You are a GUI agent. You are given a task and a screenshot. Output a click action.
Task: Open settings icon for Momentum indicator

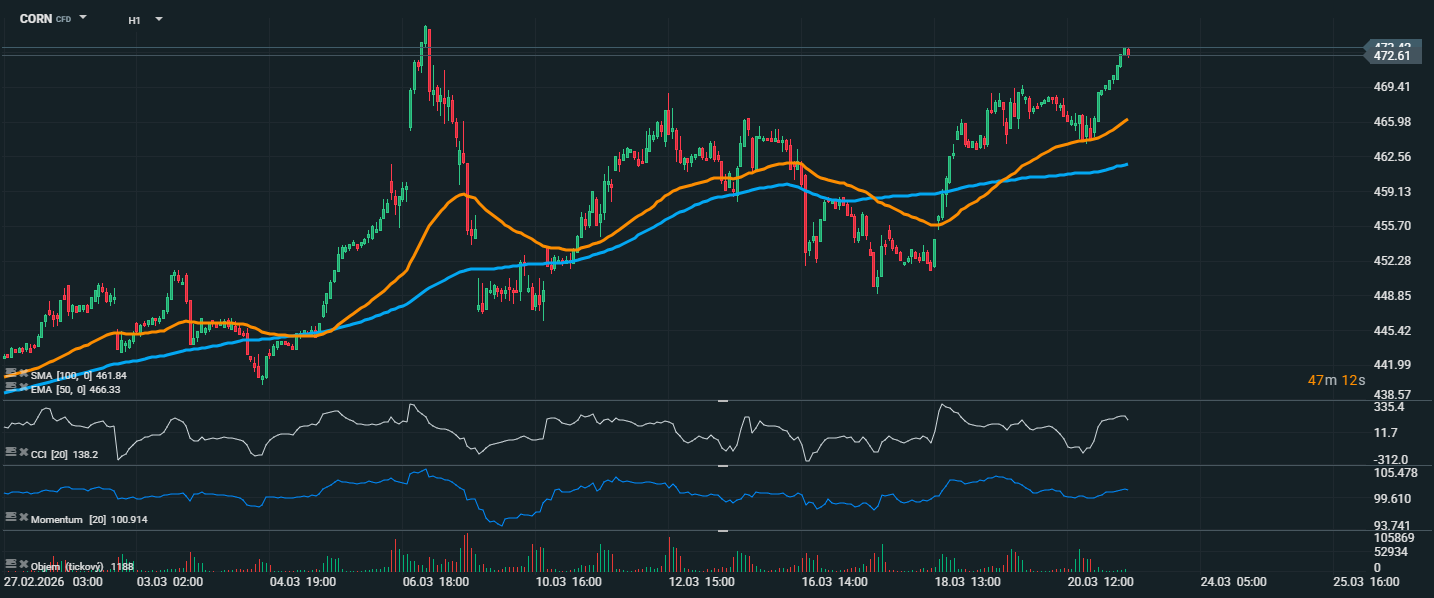(x=10, y=518)
